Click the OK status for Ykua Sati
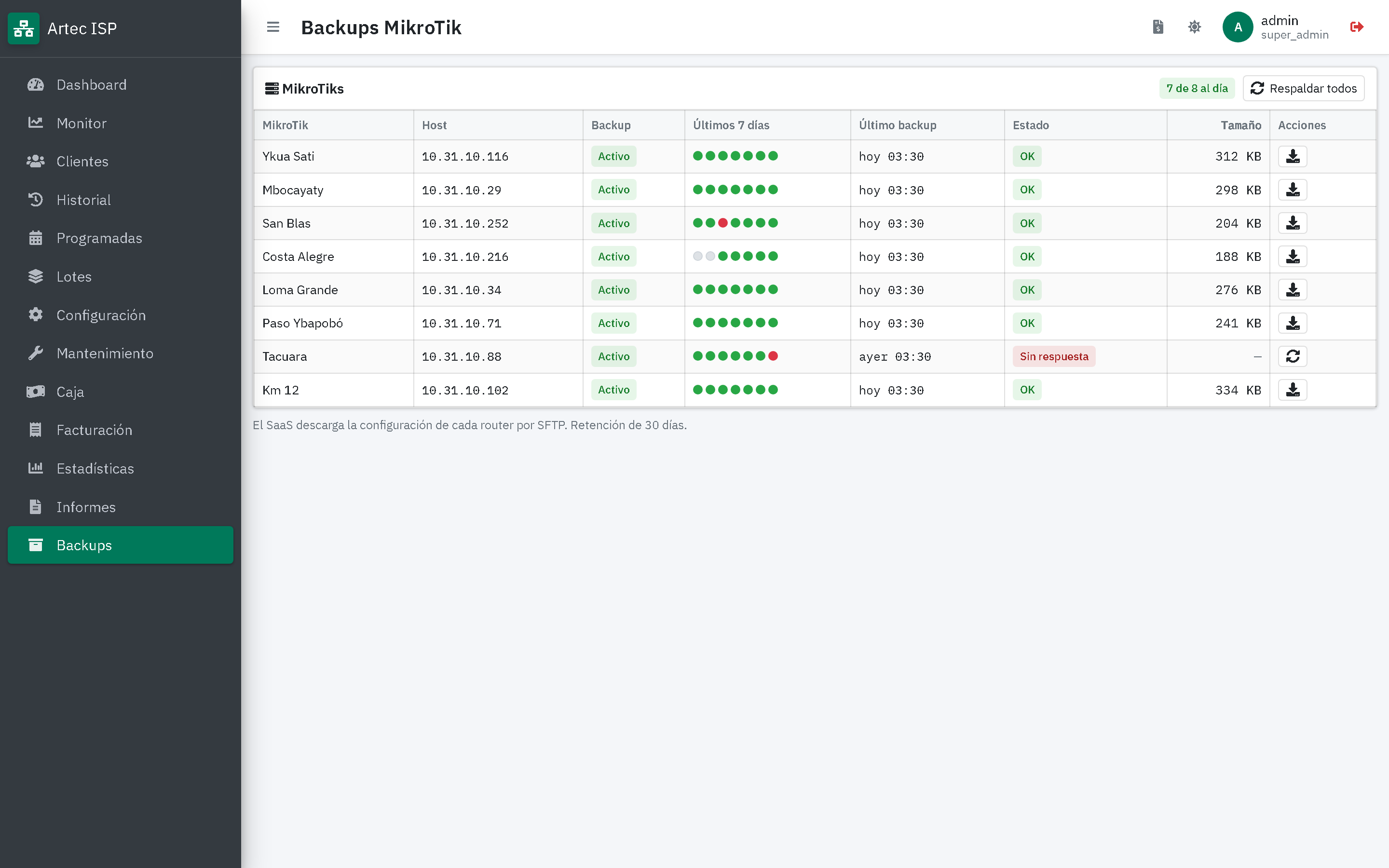Viewport: 1389px width, 868px height. click(1027, 156)
